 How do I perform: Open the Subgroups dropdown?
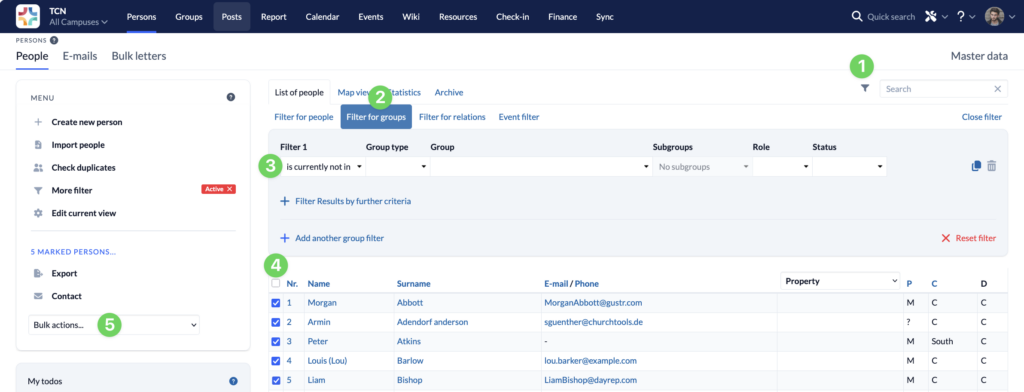(x=703, y=167)
